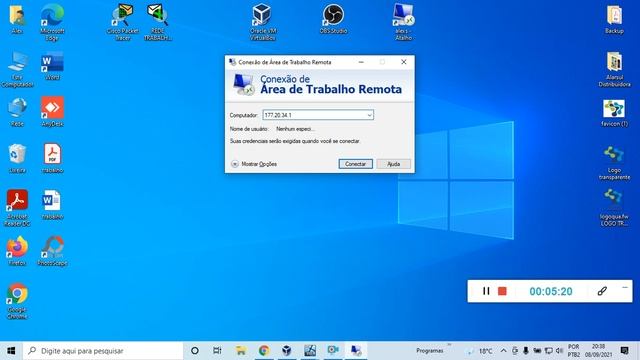Image resolution: width=640 pixels, height=360 pixels.
Task: Select the Backup folder on desktop
Action: point(614,19)
